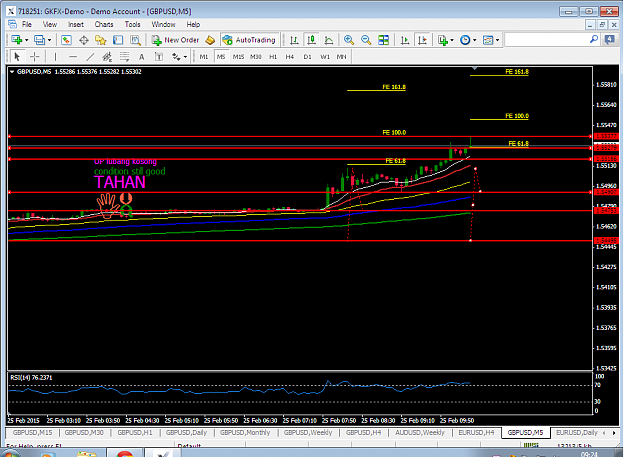625x457 pixels.
Task: Open a New Chart from the toolbar
Action: click(17, 40)
